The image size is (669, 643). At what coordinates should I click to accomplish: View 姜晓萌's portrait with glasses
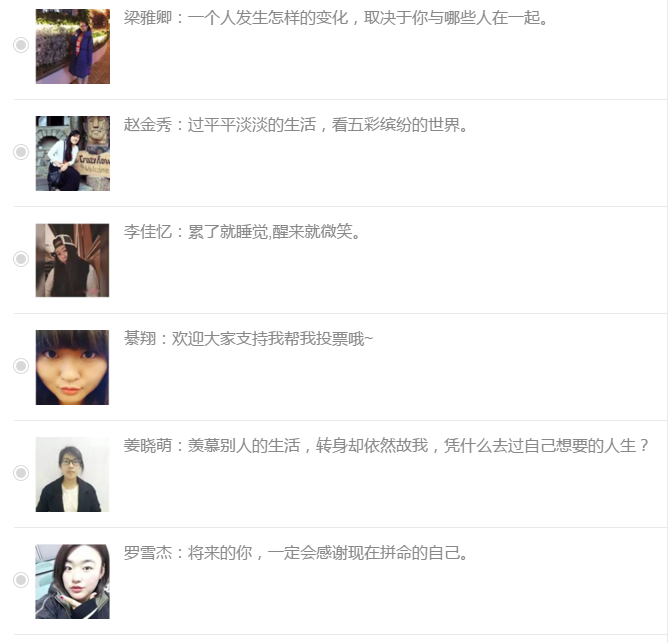pos(72,474)
